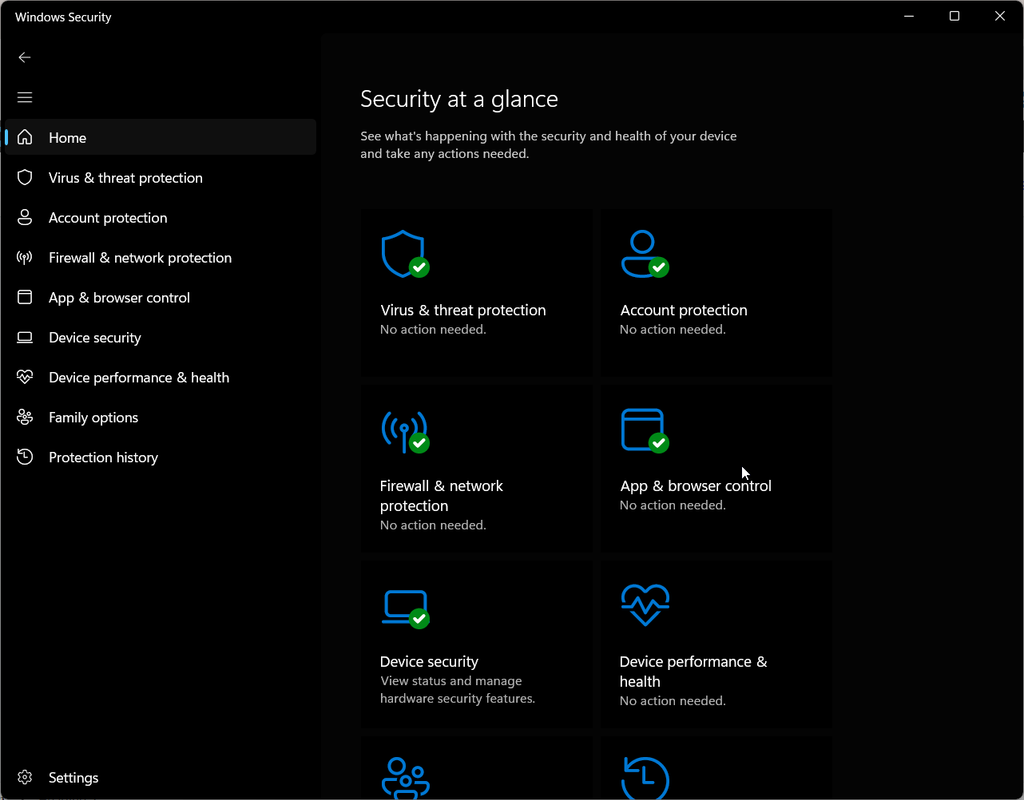Open the Device performance & health card title

click(693, 671)
